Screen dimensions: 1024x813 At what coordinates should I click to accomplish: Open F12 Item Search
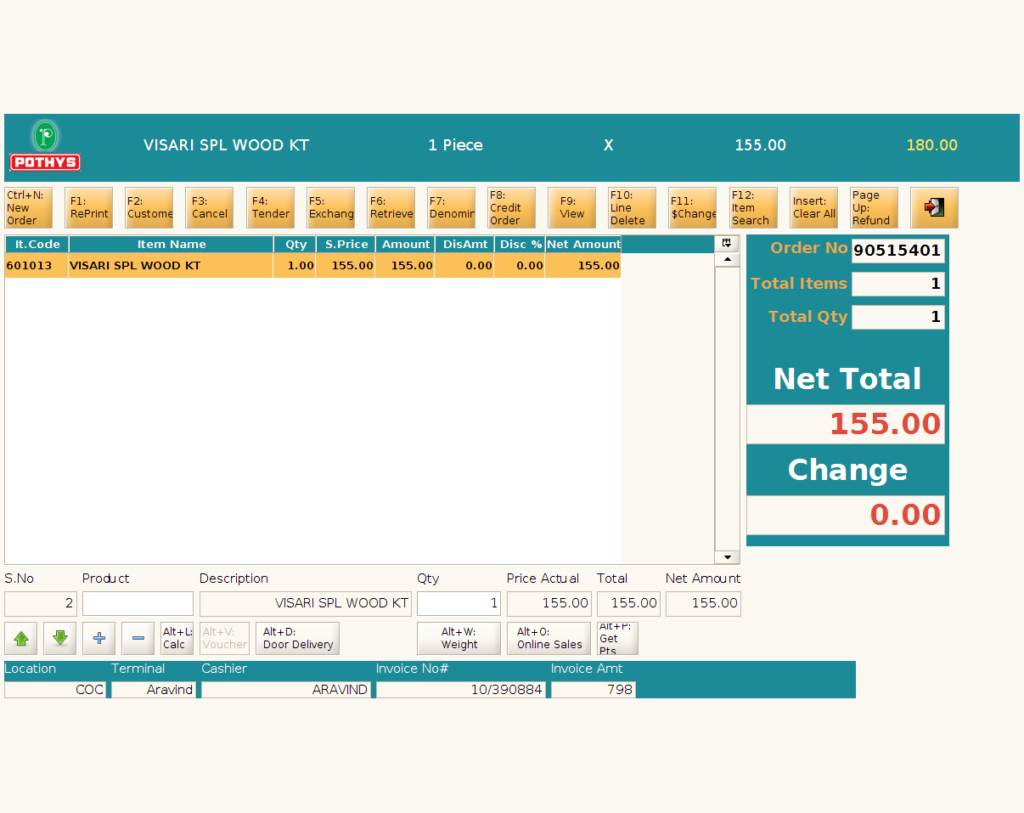(753, 208)
